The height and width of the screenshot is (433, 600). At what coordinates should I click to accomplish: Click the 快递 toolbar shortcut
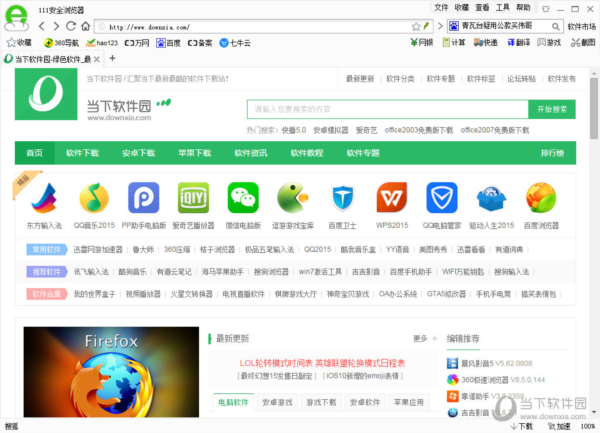[485, 42]
